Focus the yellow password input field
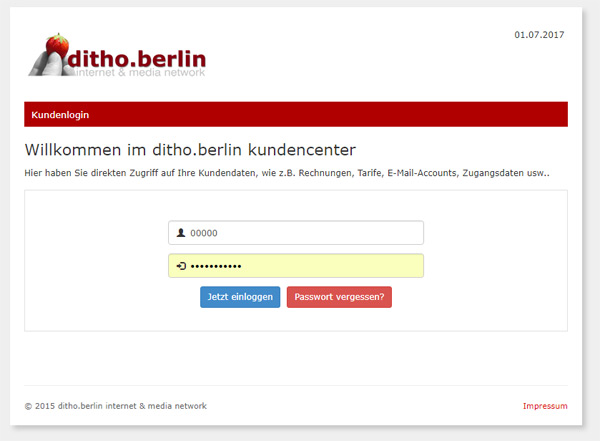 pyautogui.click(x=296, y=266)
